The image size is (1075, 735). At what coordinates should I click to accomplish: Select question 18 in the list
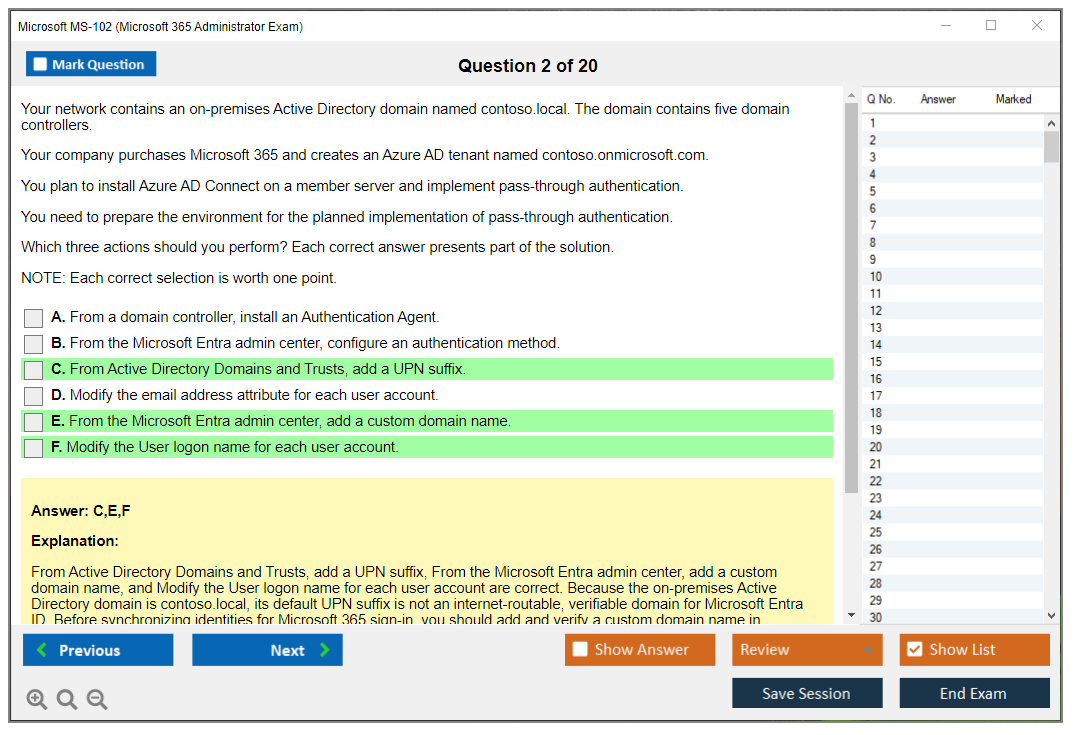click(x=953, y=413)
